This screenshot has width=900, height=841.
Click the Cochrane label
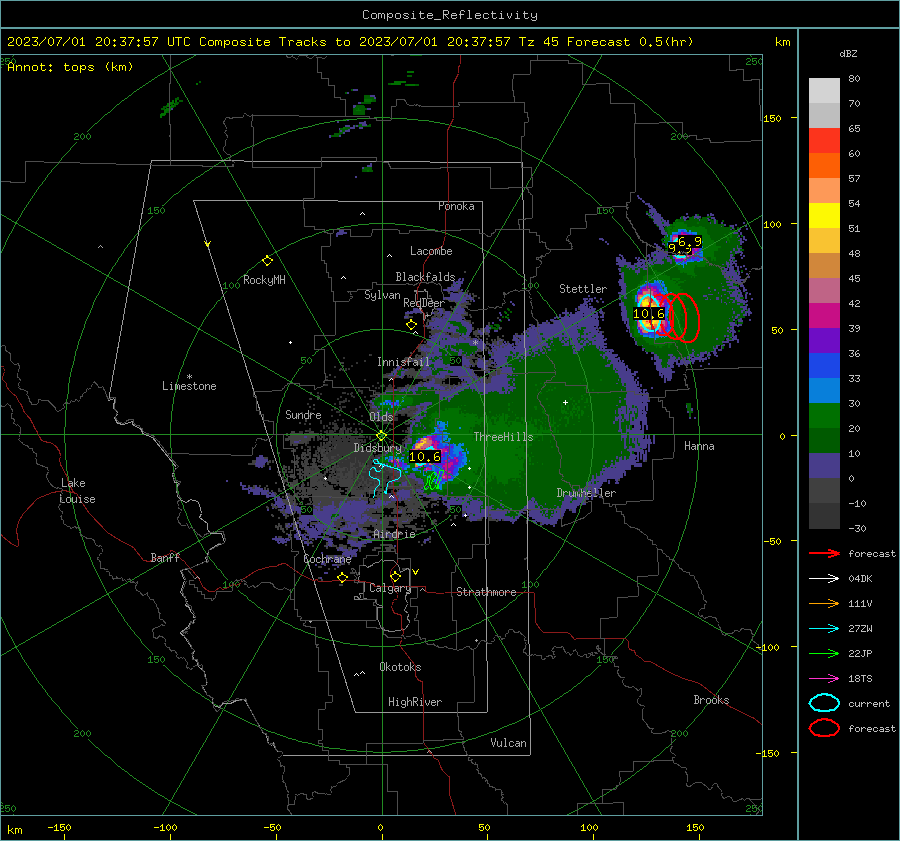[x=327, y=559]
